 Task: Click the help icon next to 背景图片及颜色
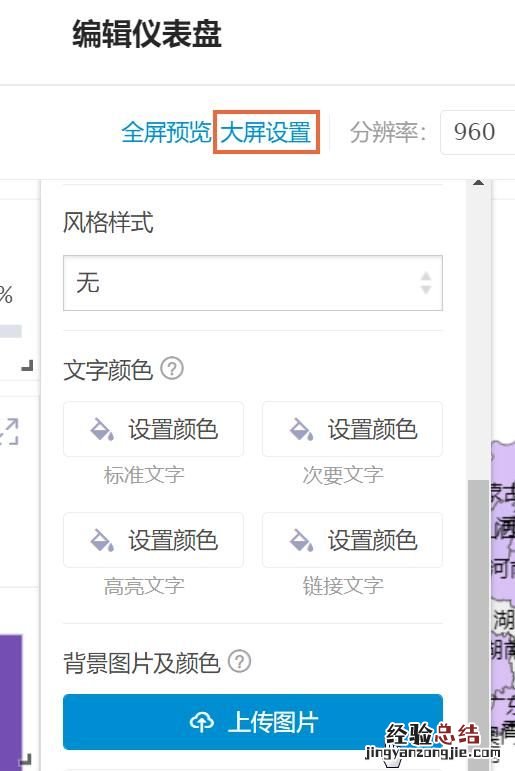[240, 661]
